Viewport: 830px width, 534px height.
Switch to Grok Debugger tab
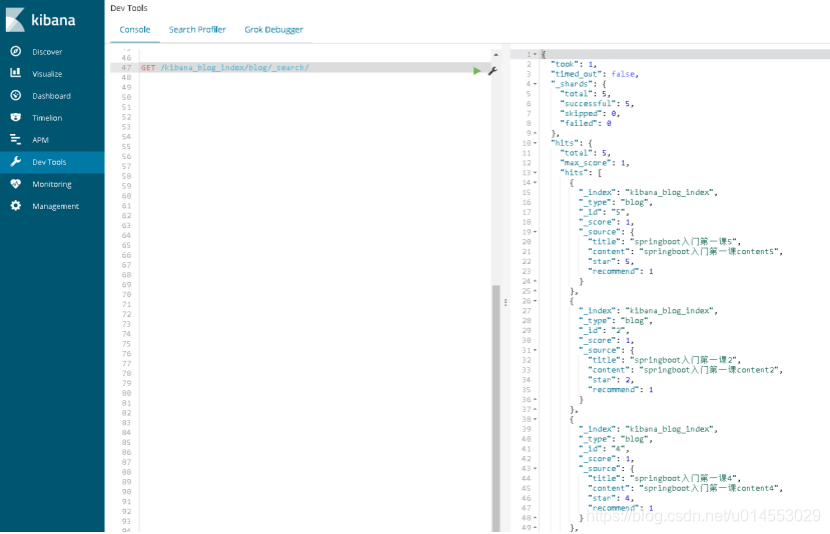274,30
